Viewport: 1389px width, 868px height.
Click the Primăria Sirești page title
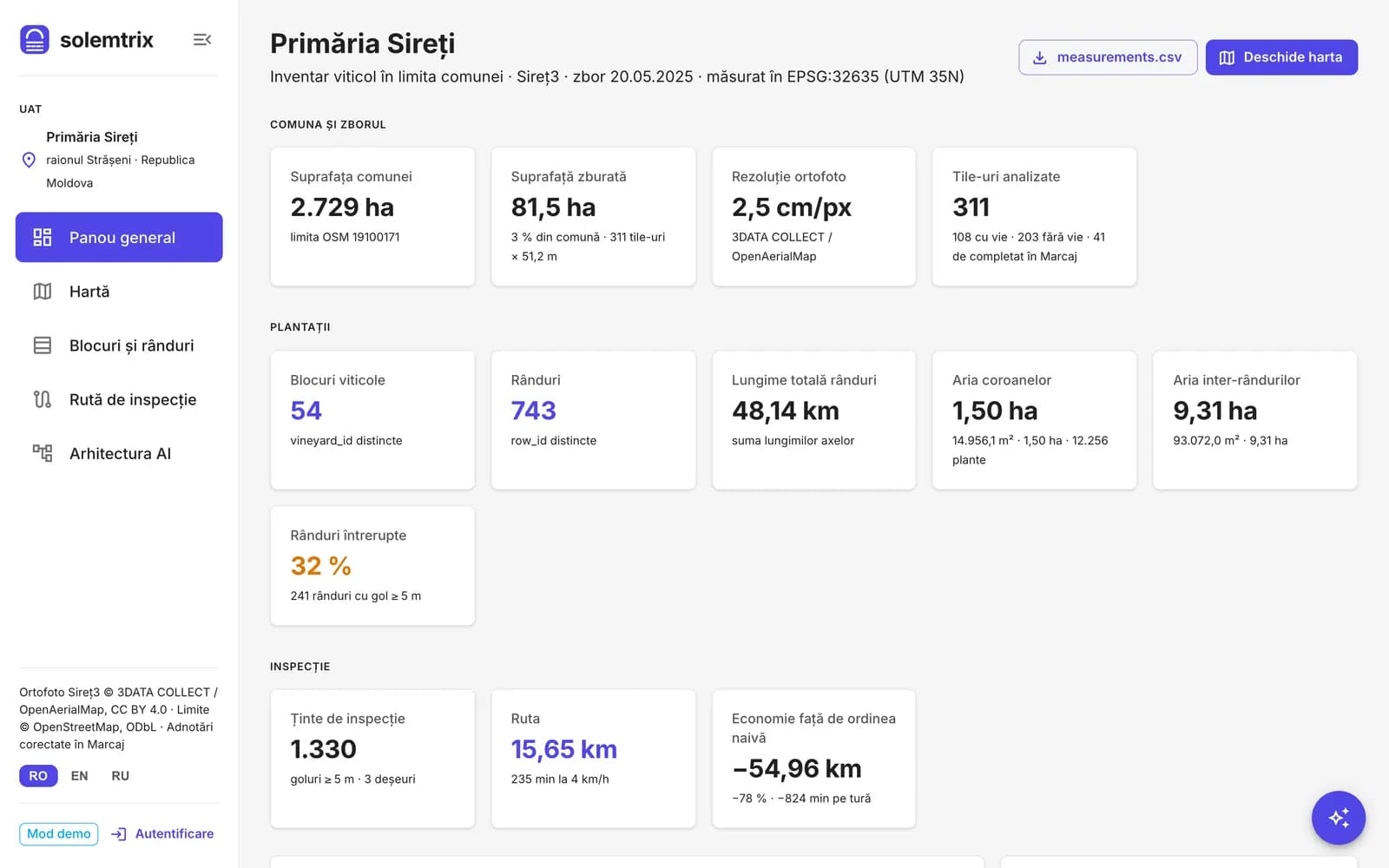pyautogui.click(x=362, y=43)
